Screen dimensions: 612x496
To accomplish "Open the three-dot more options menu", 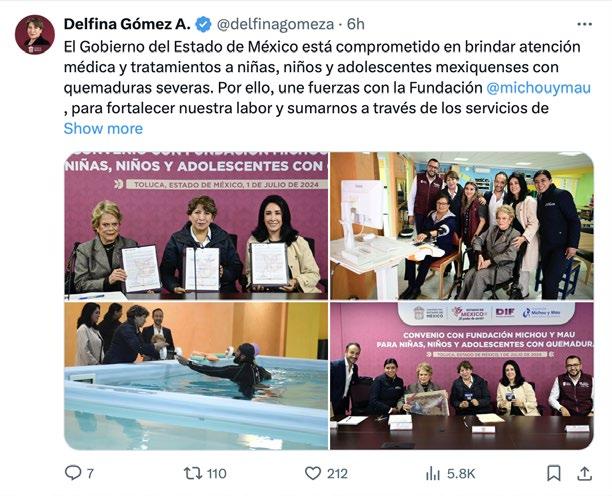I will pyautogui.click(x=584, y=24).
